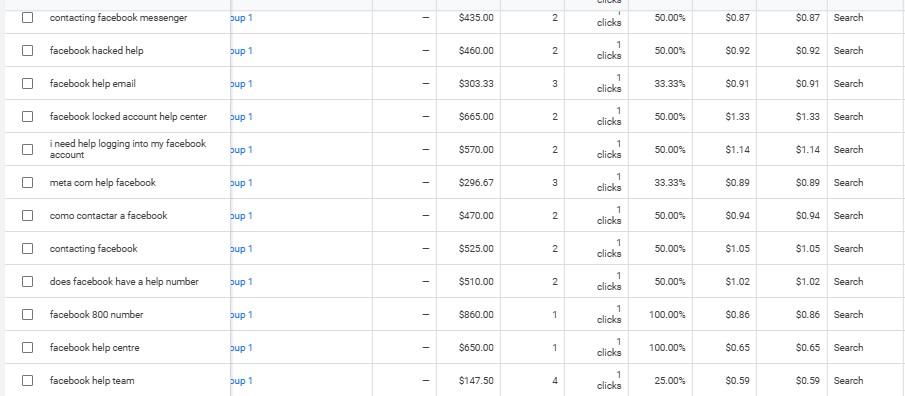Tick checkbox beside como contactar a facebook
The width and height of the screenshot is (905, 396).
pyautogui.click(x=28, y=215)
